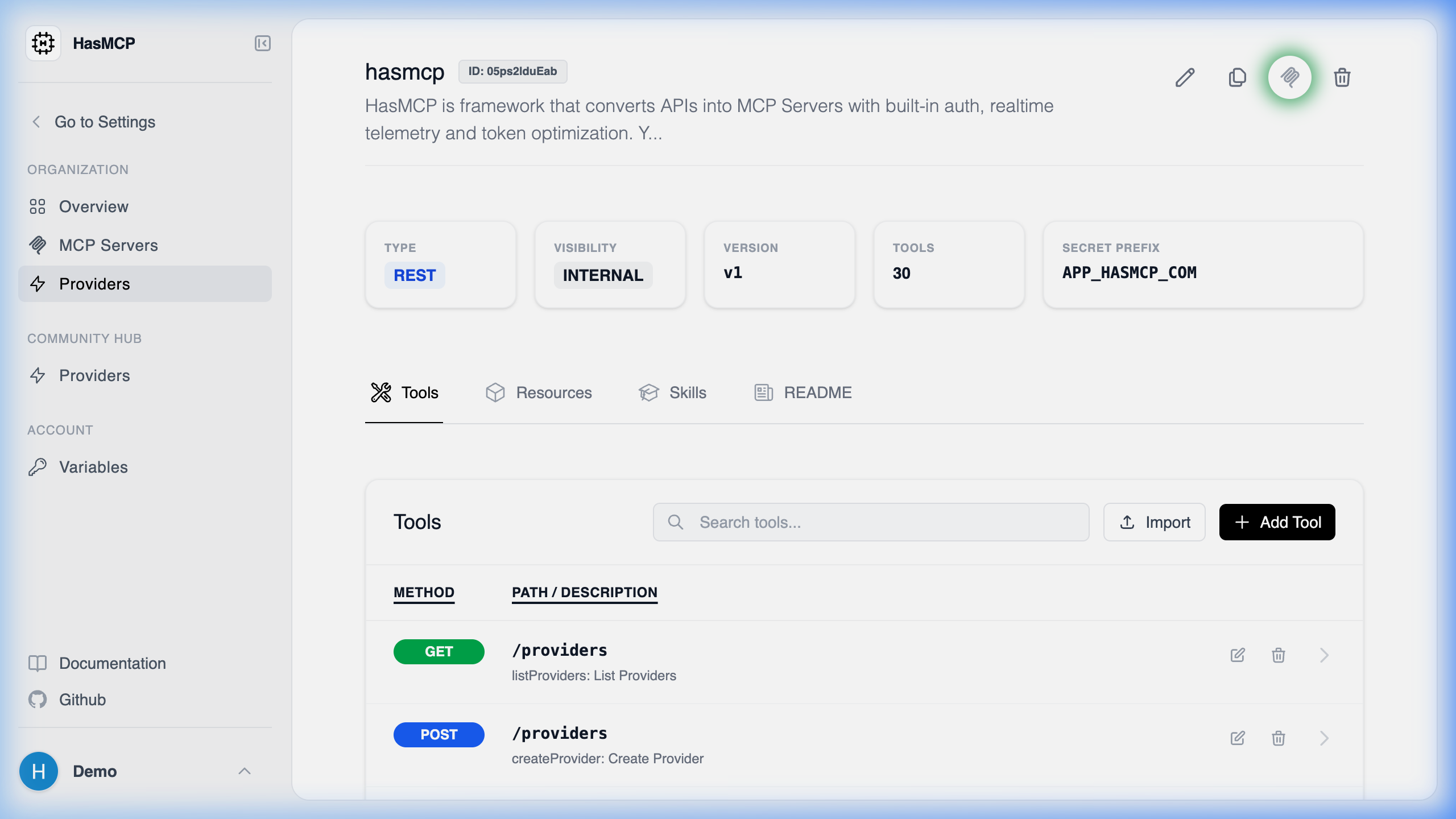1456x819 pixels.
Task: Delete the POST /providers tool
Action: pos(1278,738)
